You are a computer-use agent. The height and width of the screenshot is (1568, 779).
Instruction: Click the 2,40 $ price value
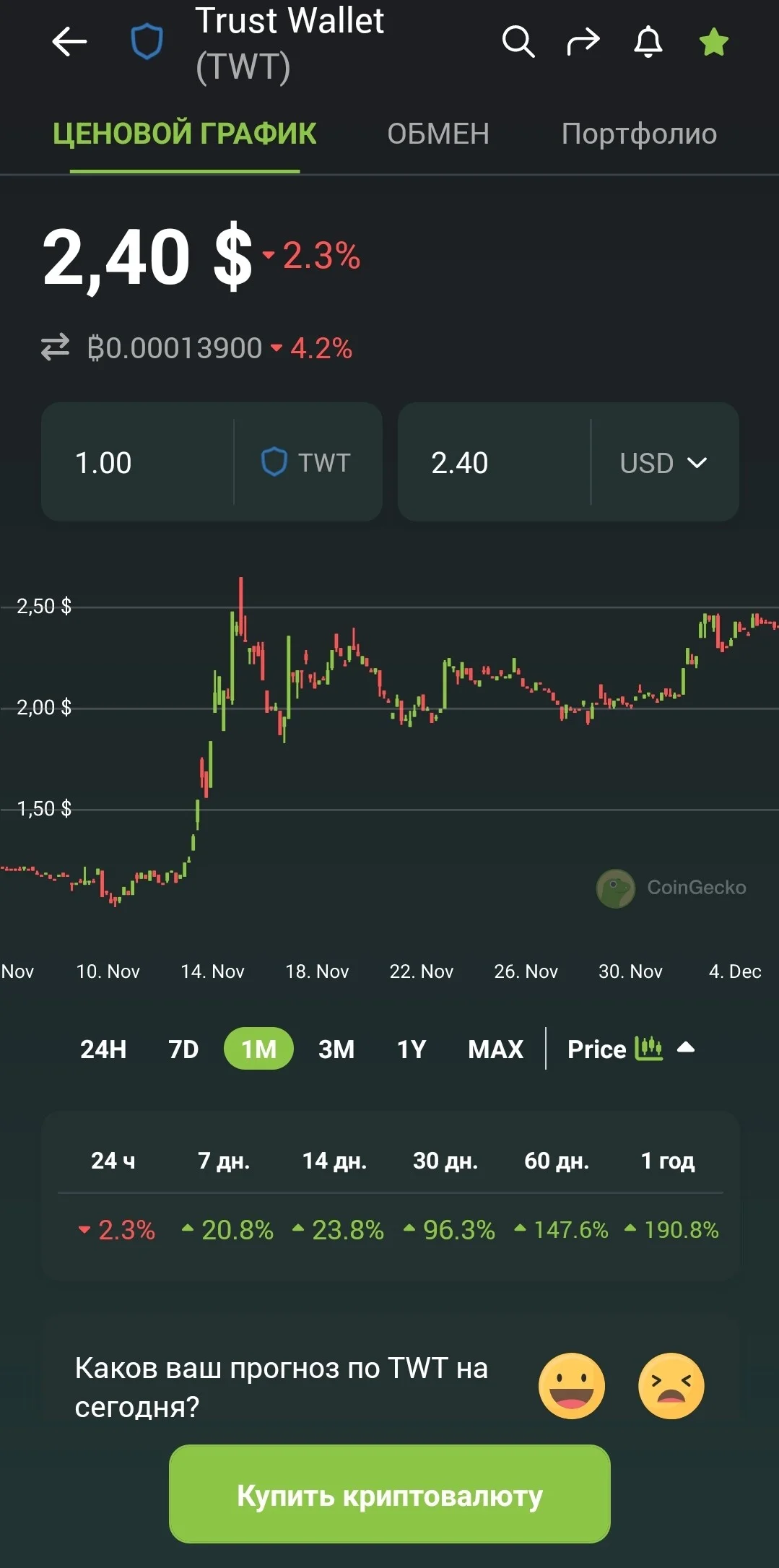click(x=148, y=258)
